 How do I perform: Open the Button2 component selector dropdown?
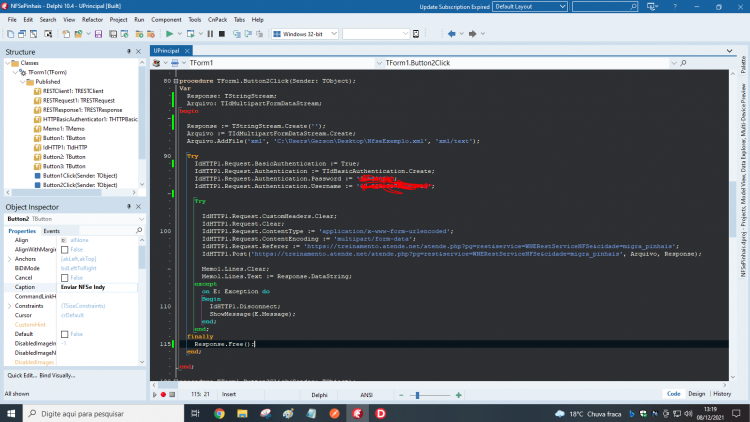(x=141, y=219)
